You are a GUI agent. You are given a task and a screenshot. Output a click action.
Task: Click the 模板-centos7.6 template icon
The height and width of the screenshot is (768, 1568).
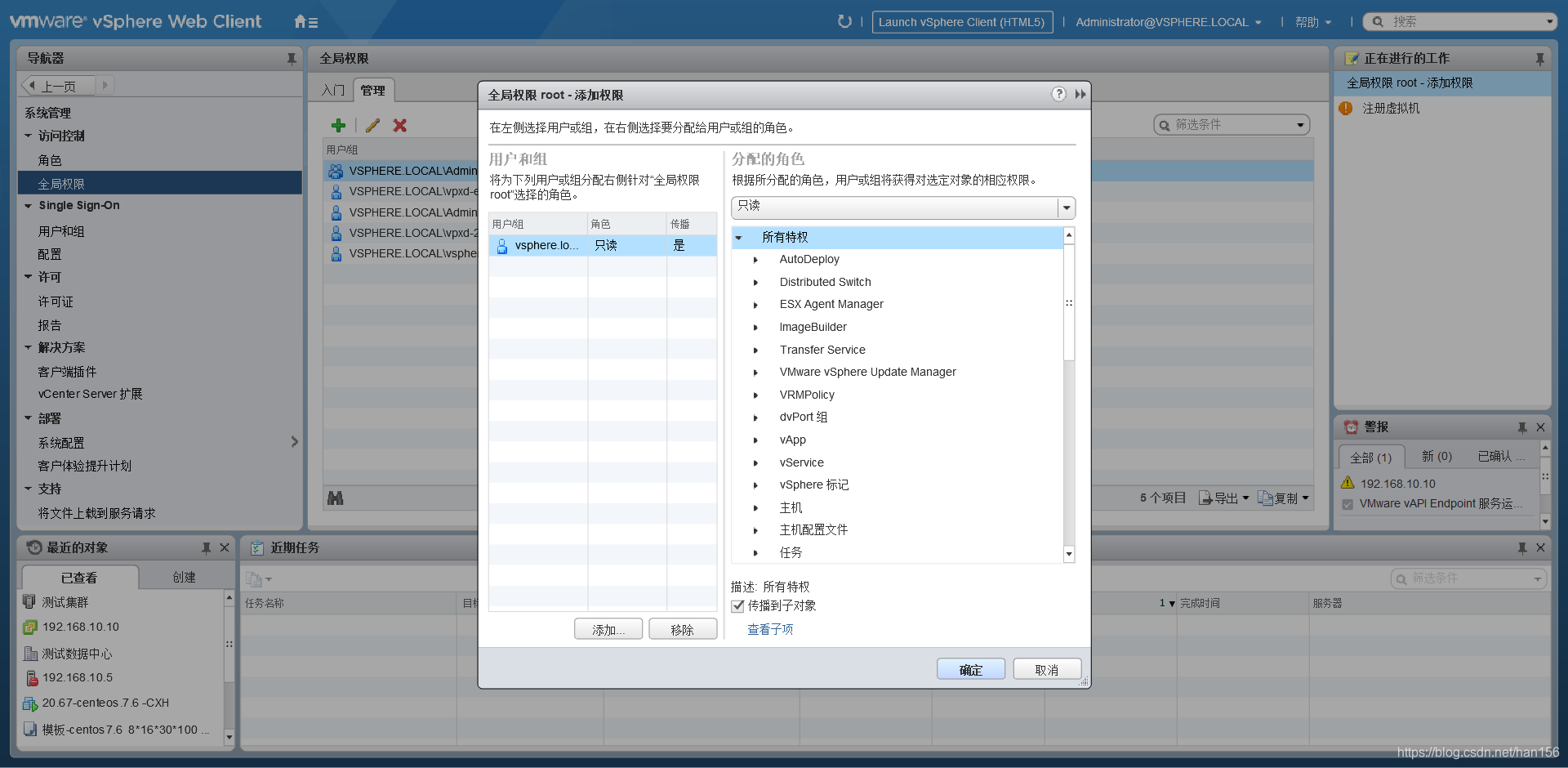(x=30, y=729)
